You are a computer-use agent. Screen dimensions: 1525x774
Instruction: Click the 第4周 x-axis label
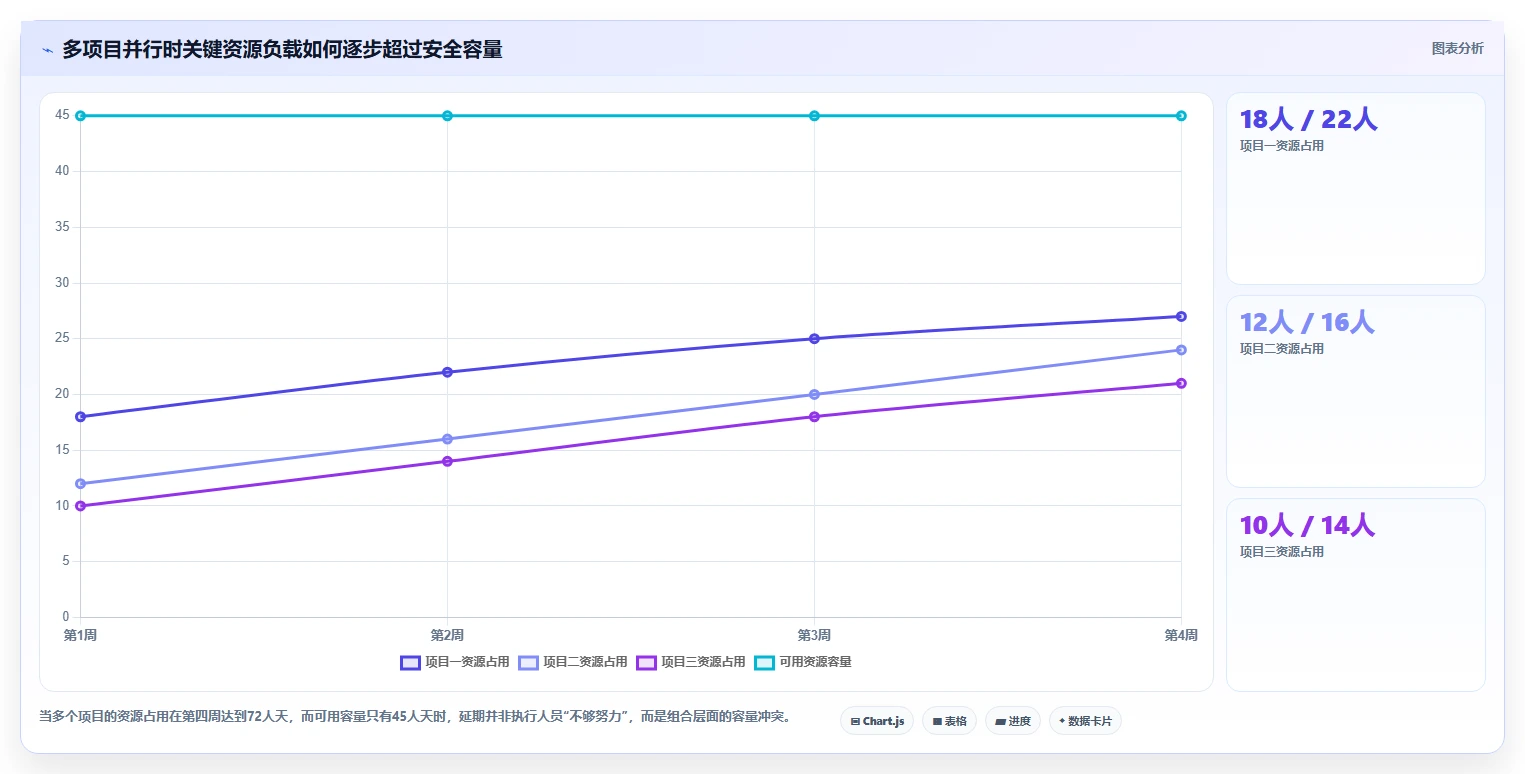point(1181,635)
